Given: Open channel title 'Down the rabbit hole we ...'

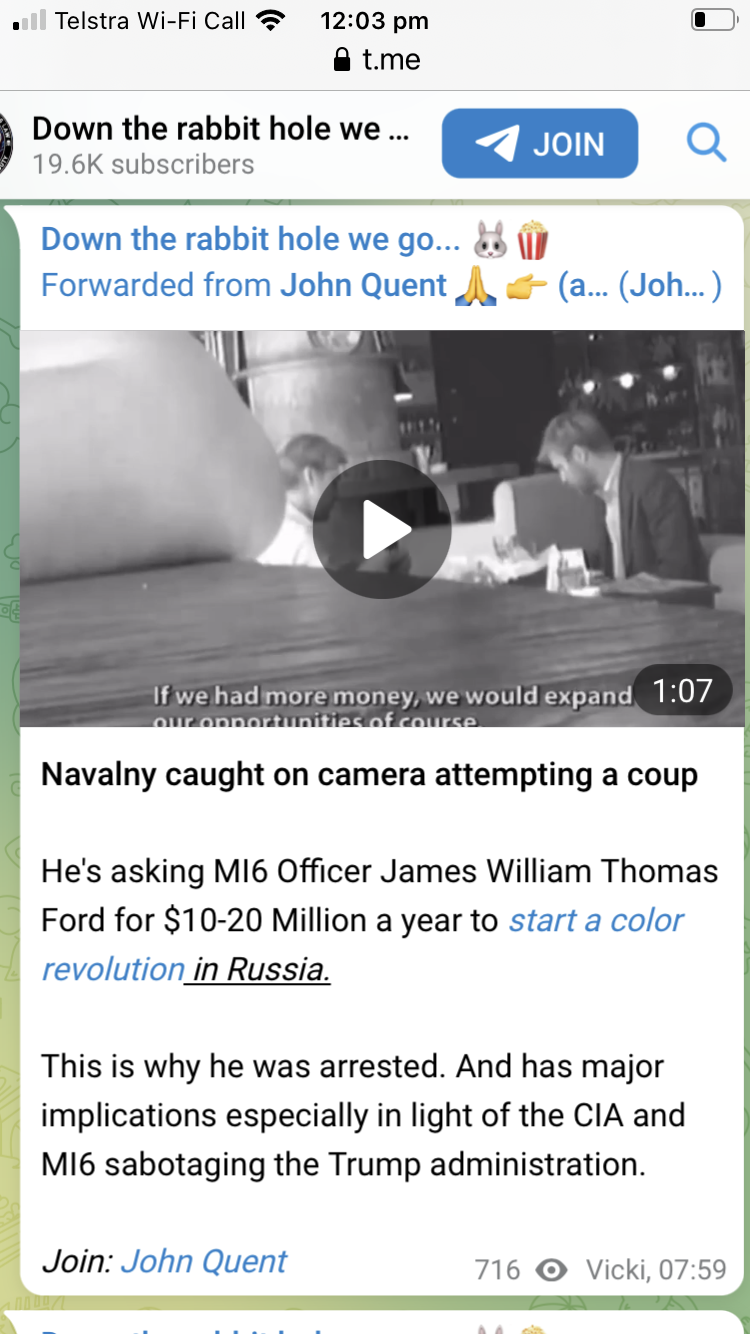Looking at the screenshot, I should coord(221,129).
